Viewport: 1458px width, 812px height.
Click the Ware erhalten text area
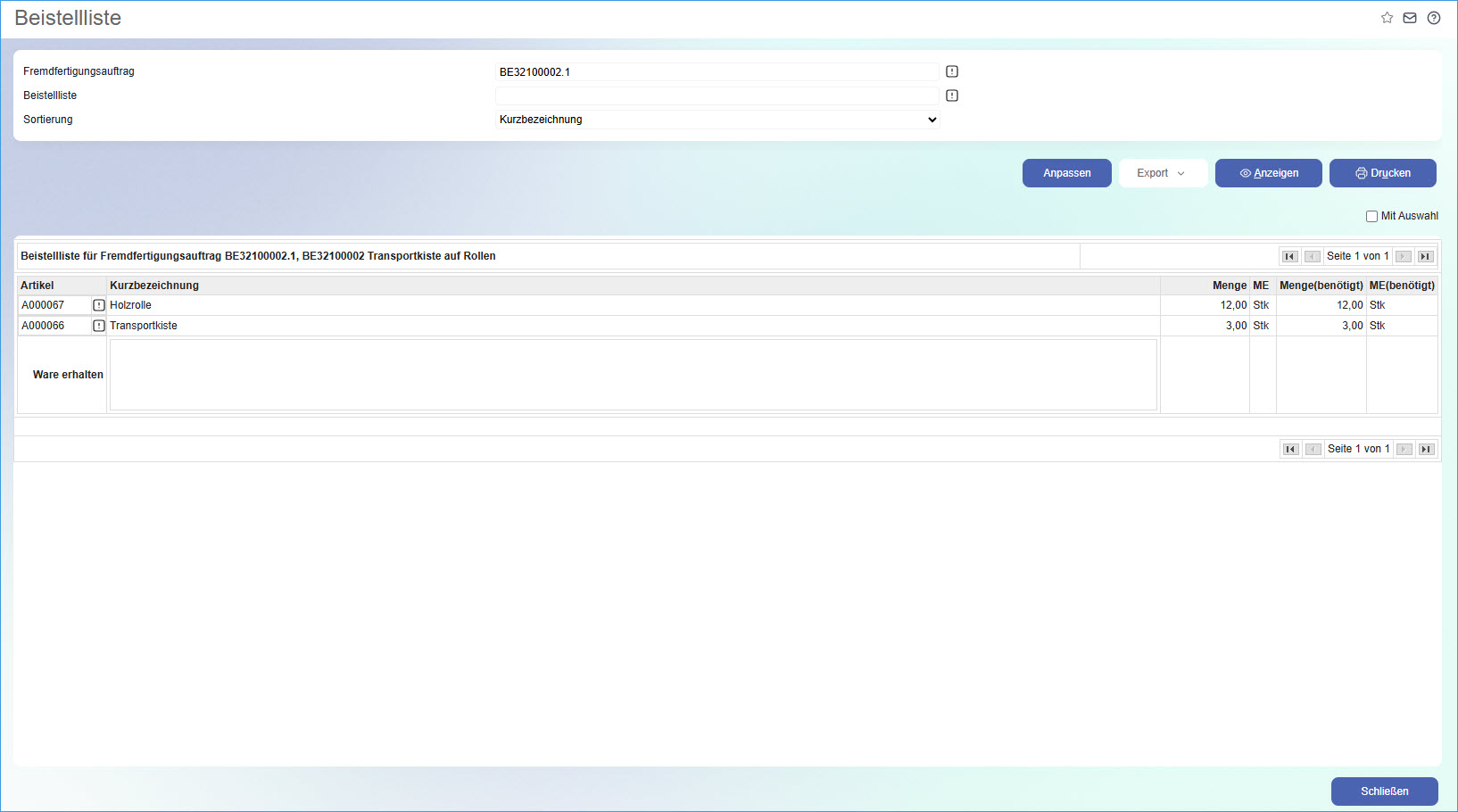[x=633, y=375]
